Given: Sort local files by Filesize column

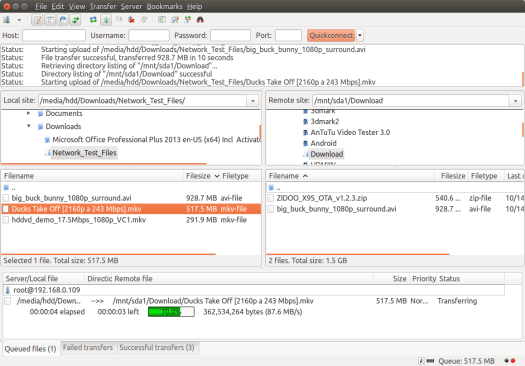Looking at the screenshot, I should [x=198, y=176].
